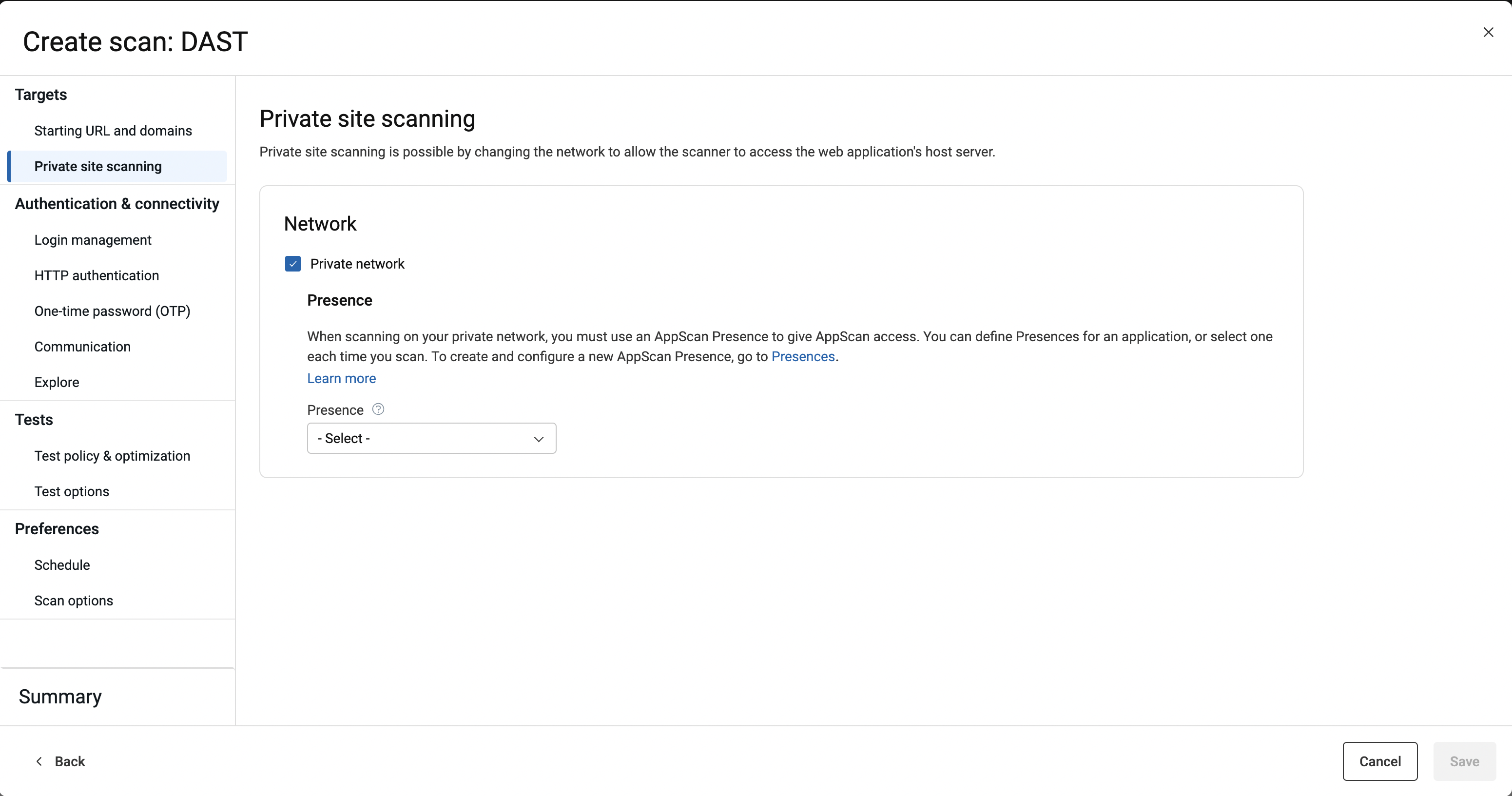
Task: Open Test options
Action: (72, 491)
